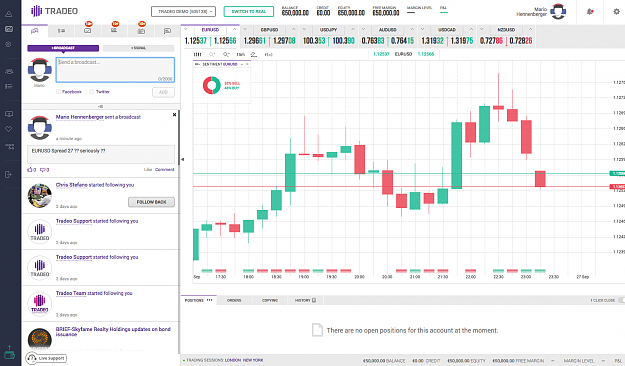Screen dimensions: 625x366
Task: Open the transfer arrows icon in the sidebar
Action: [9, 146]
